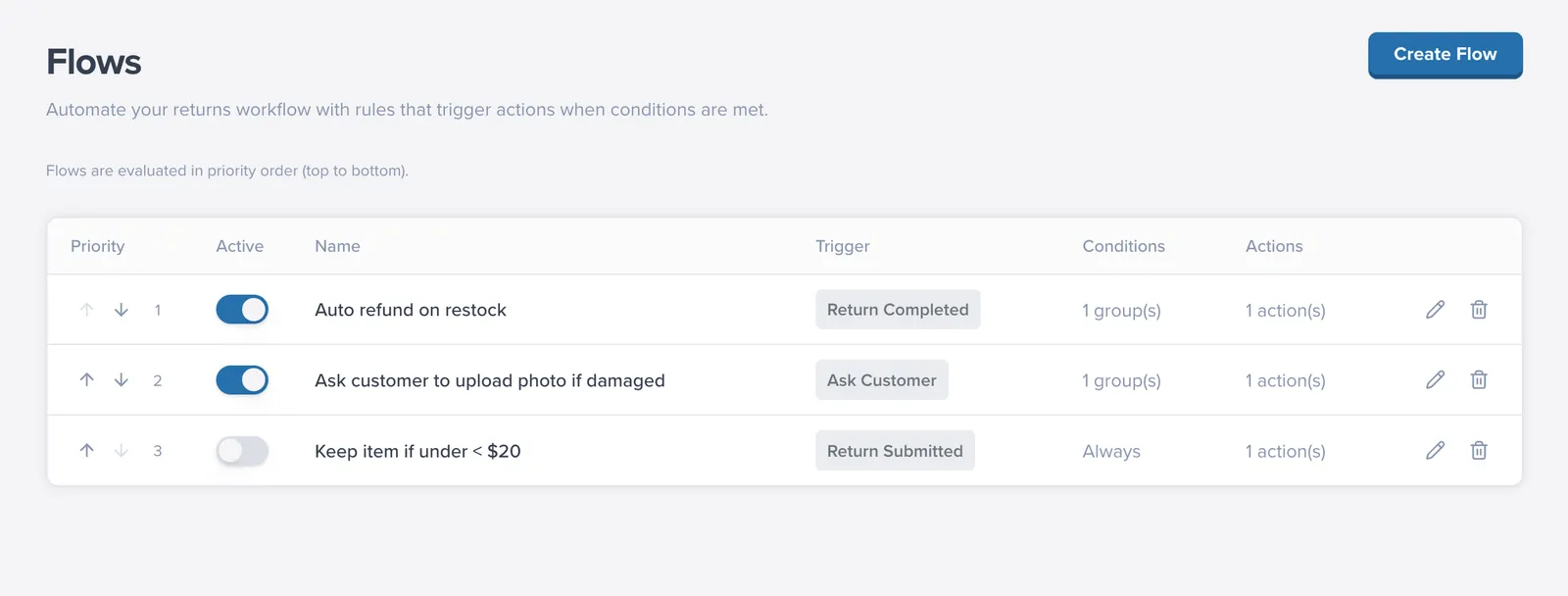The width and height of the screenshot is (1568, 596).
Task: Edit the Auto refund on restock flow
Action: 1435,310
